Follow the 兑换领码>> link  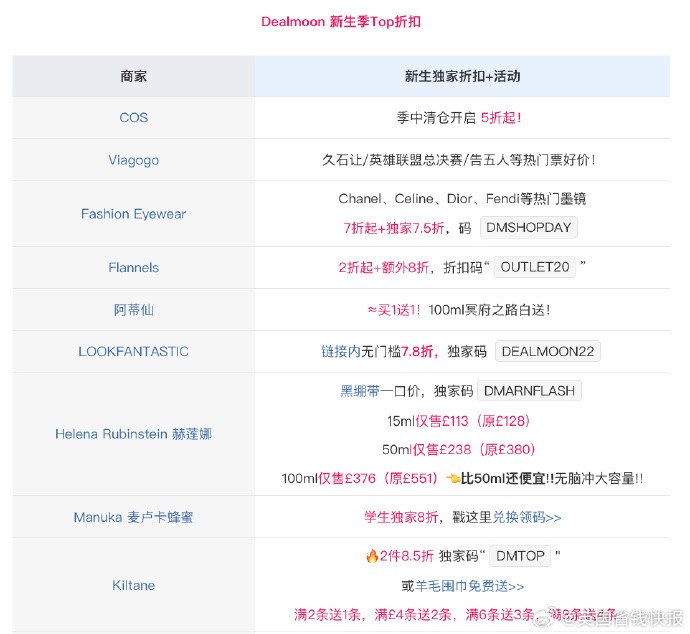point(527,517)
